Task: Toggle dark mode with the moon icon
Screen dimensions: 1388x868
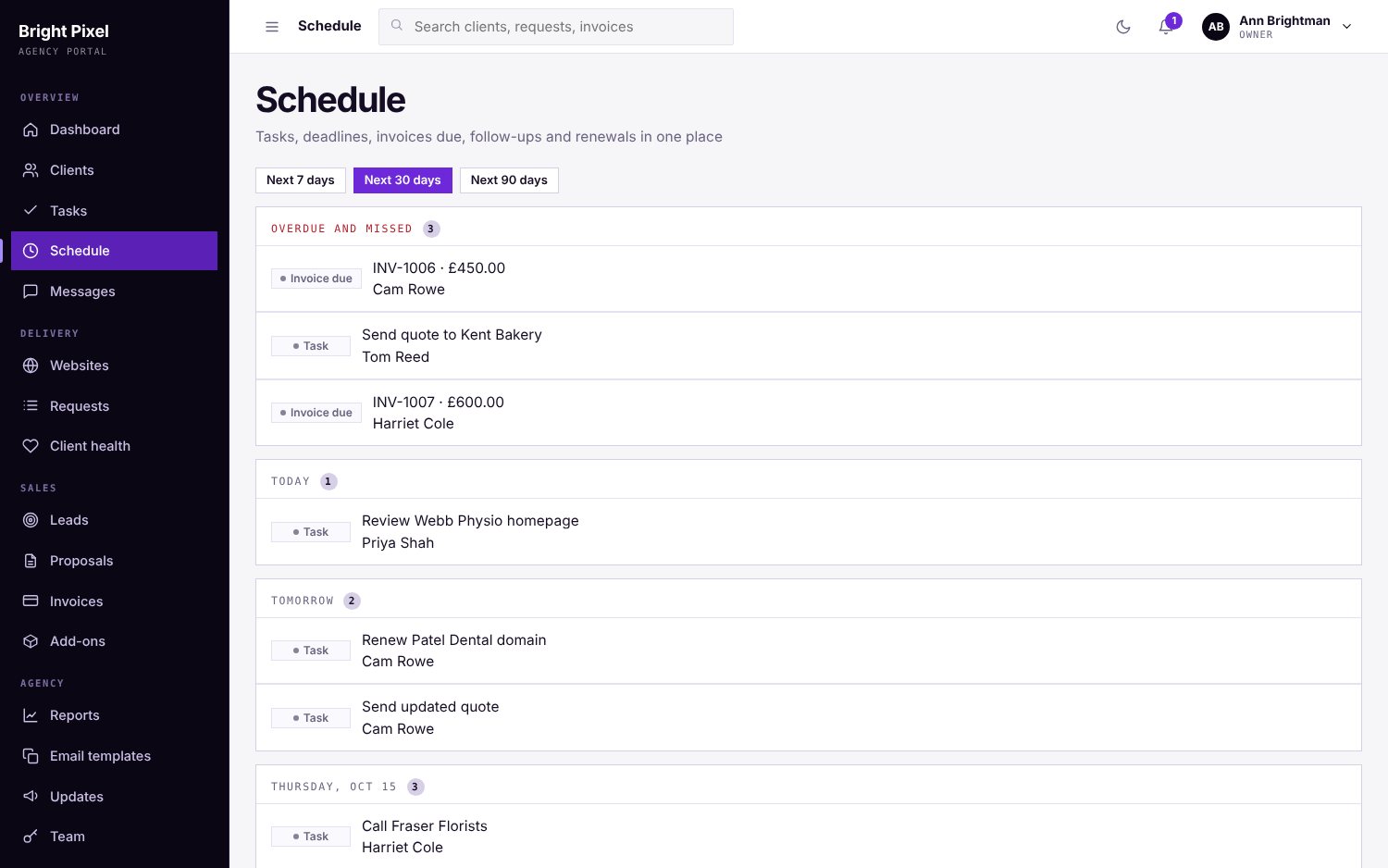Action: click(x=1123, y=27)
